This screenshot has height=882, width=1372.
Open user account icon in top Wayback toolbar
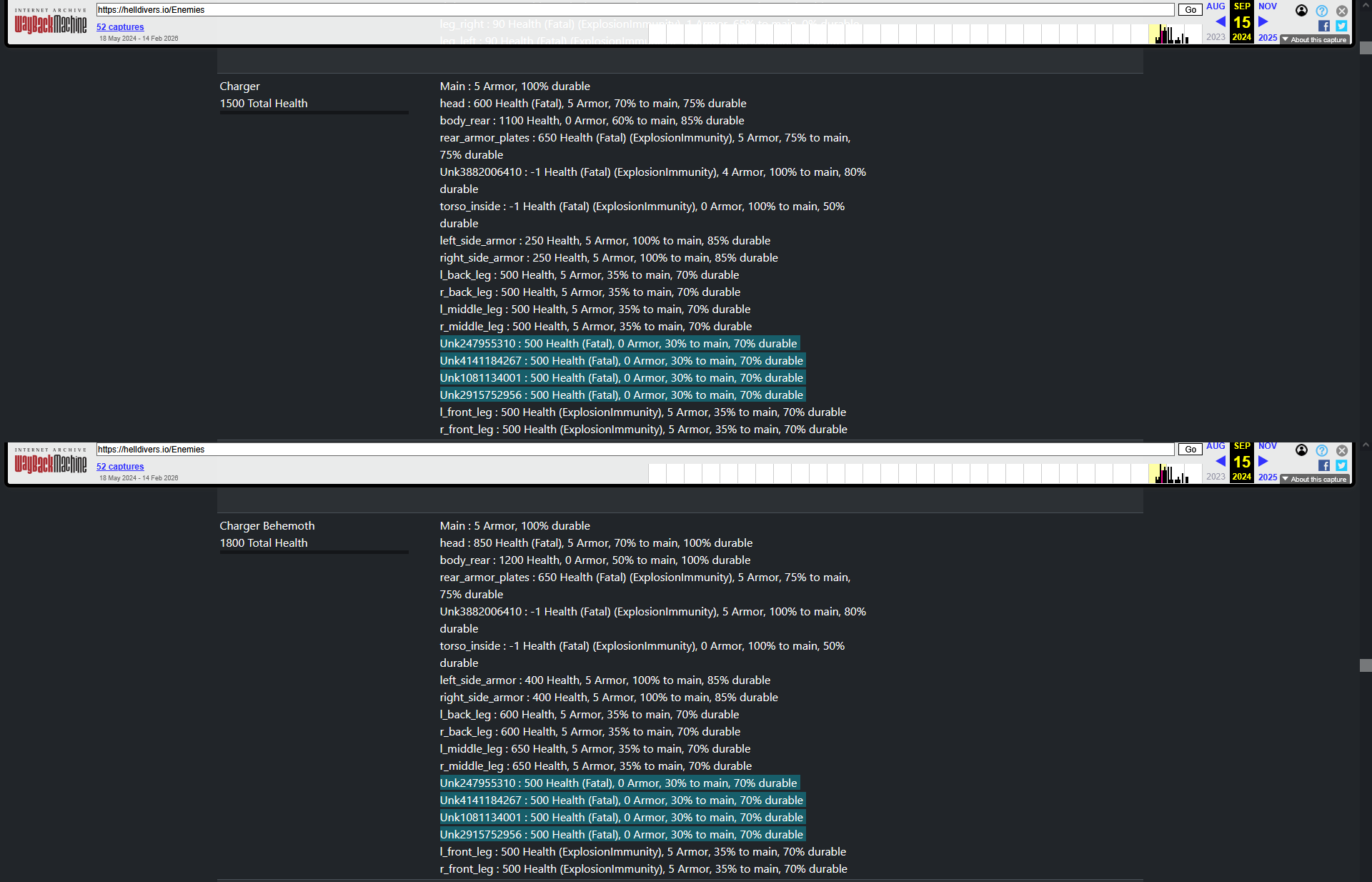click(1301, 11)
